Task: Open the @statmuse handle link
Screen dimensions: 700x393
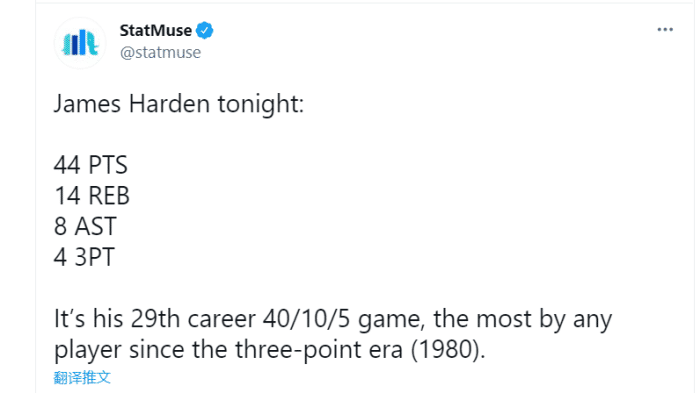Action: pyautogui.click(x=160, y=52)
